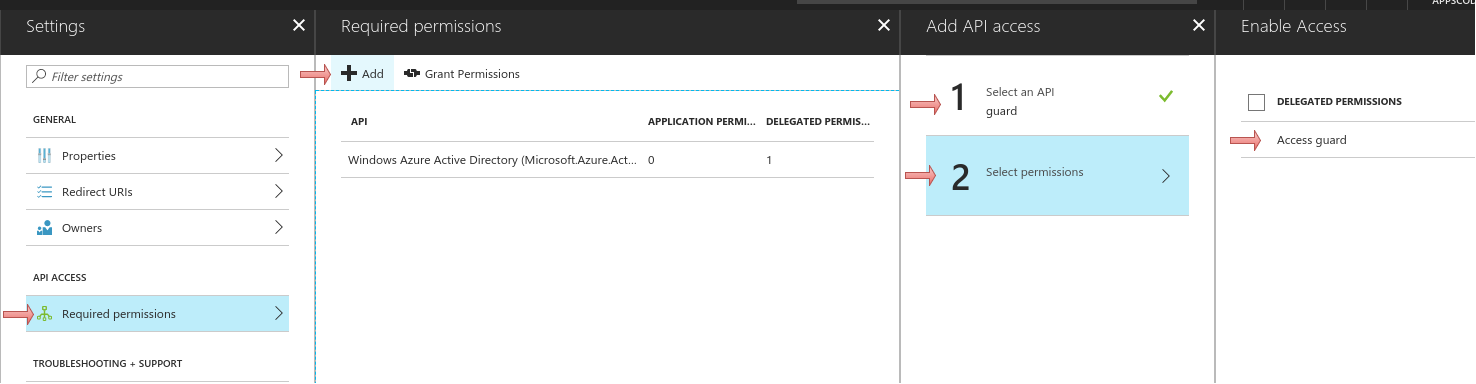The height and width of the screenshot is (384, 1476).
Task: Click the Delegated Permissions column header
Action: pos(817,122)
